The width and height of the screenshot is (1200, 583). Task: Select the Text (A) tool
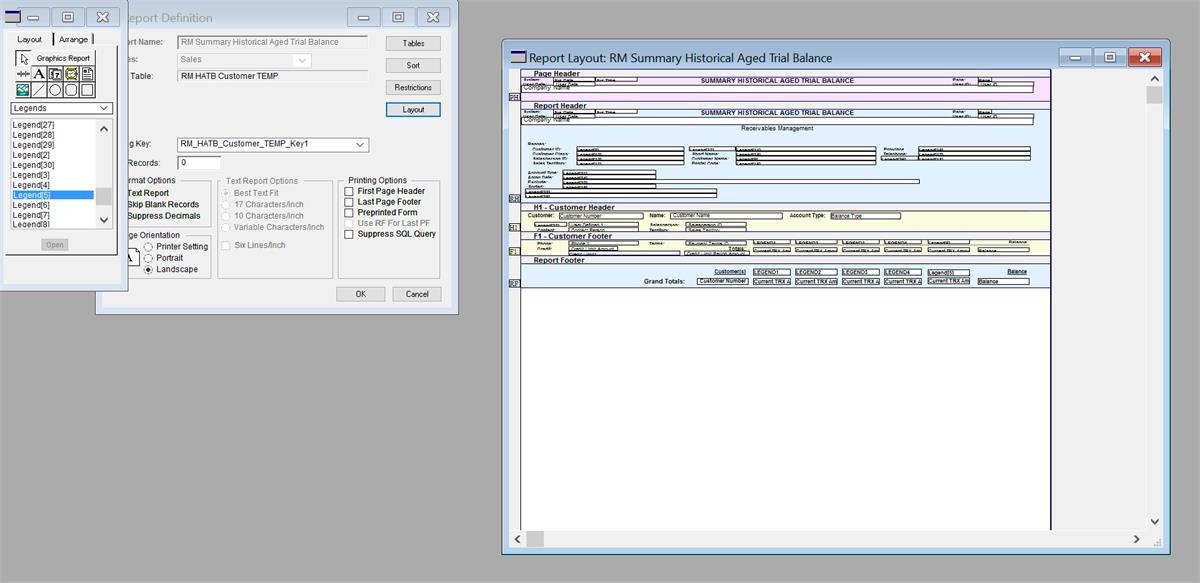tap(39, 74)
